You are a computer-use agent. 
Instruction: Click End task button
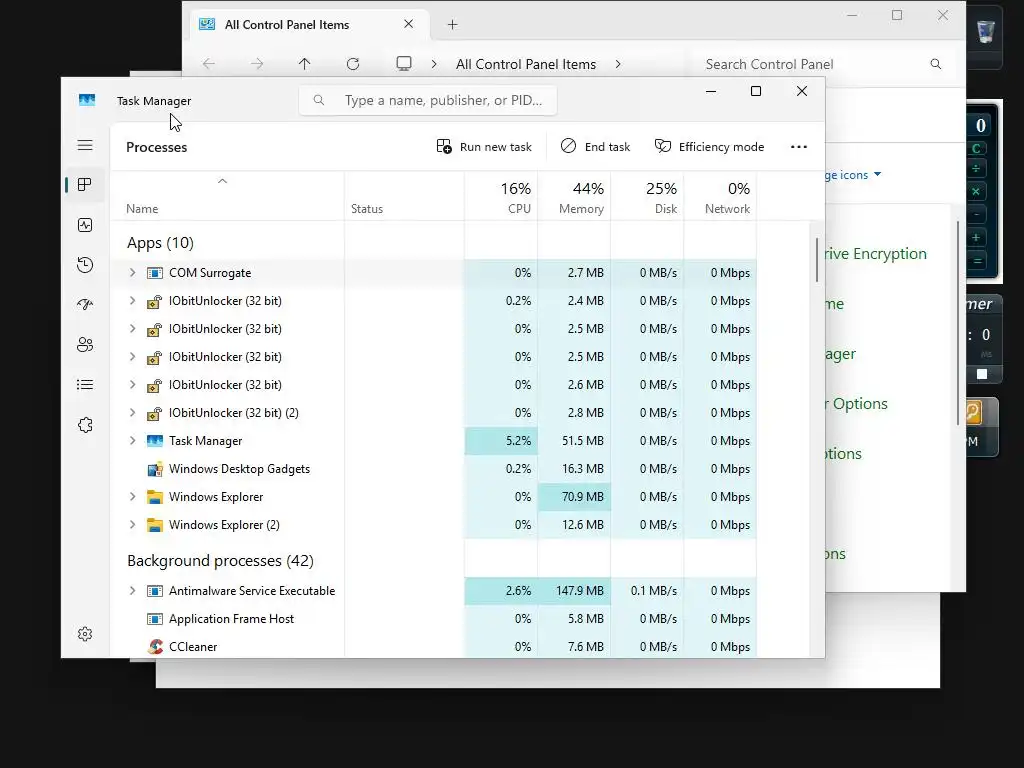[595, 147]
